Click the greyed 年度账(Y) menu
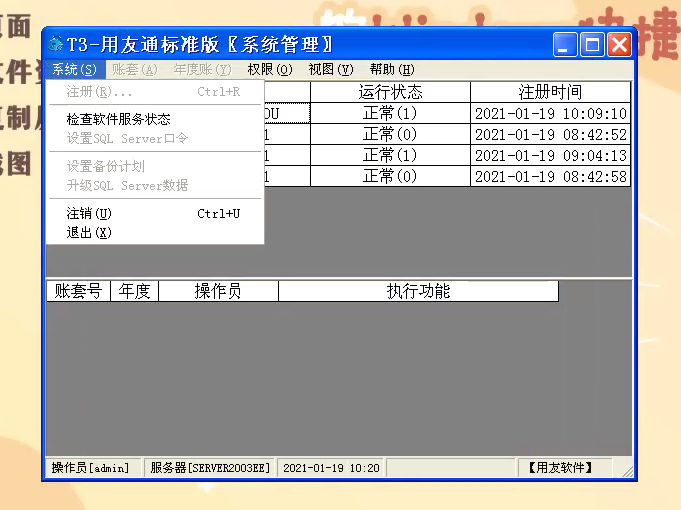The width and height of the screenshot is (681, 510). [x=202, y=70]
